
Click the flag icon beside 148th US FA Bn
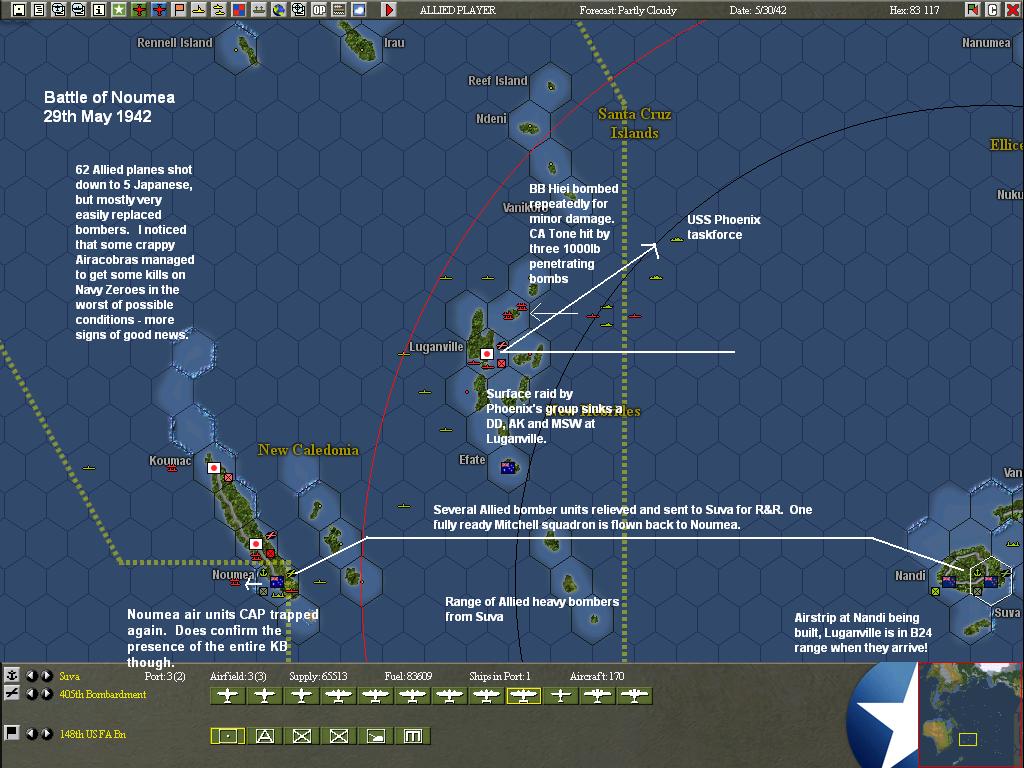(x=11, y=733)
